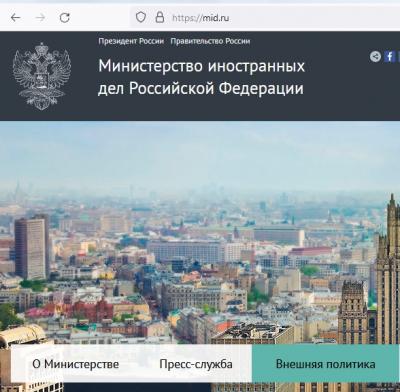
Task: Open the О Министерстве menu item
Action: coord(76,364)
